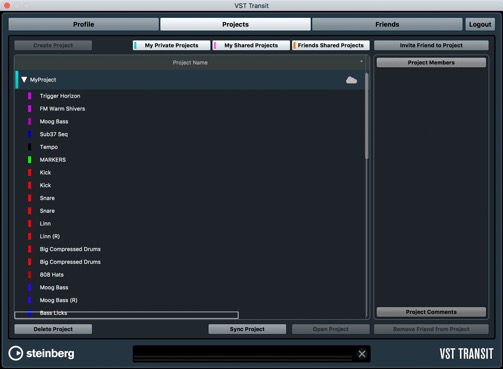The image size is (503, 369).
Task: Select the Trigger Horizon track
Action: coord(60,96)
